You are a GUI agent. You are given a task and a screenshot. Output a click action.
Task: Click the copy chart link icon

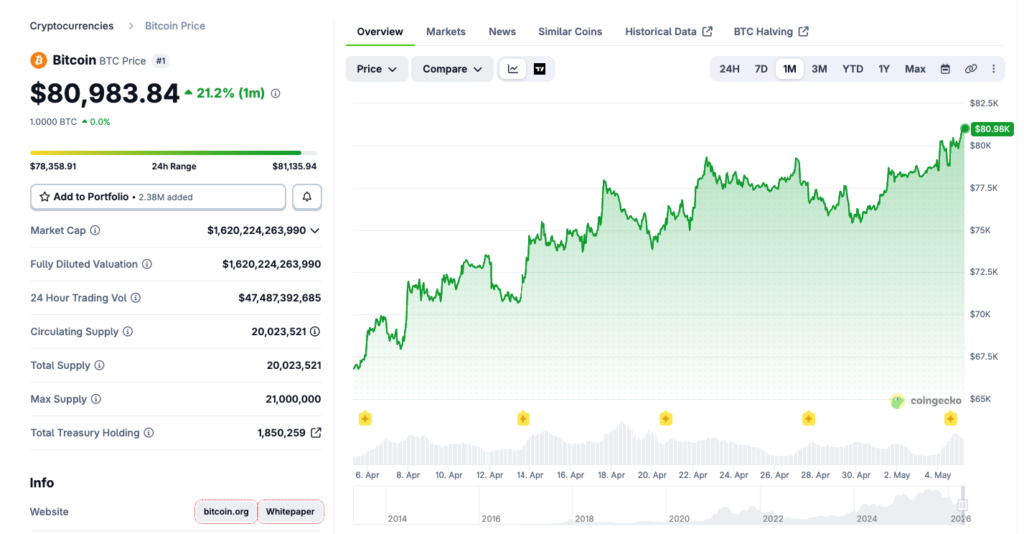(971, 69)
